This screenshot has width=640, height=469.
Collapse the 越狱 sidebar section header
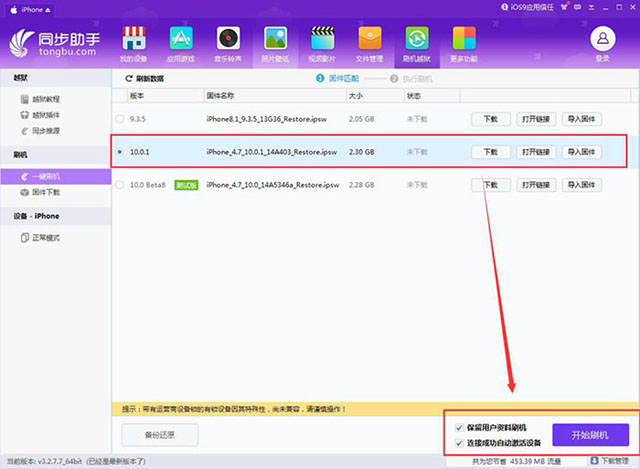pyautogui.click(x=56, y=78)
